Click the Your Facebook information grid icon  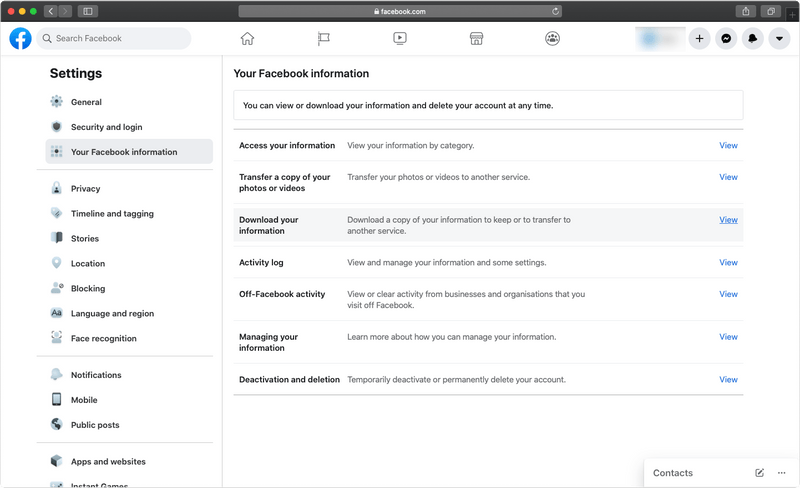[57, 151]
